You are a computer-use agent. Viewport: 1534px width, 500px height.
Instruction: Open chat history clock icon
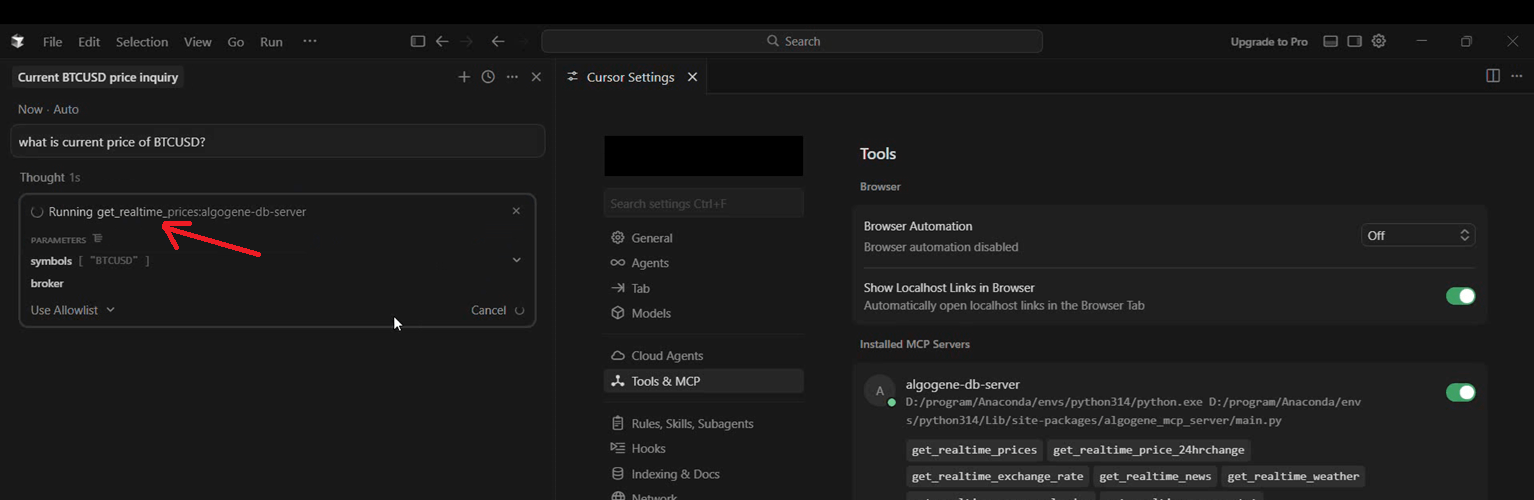coord(488,77)
